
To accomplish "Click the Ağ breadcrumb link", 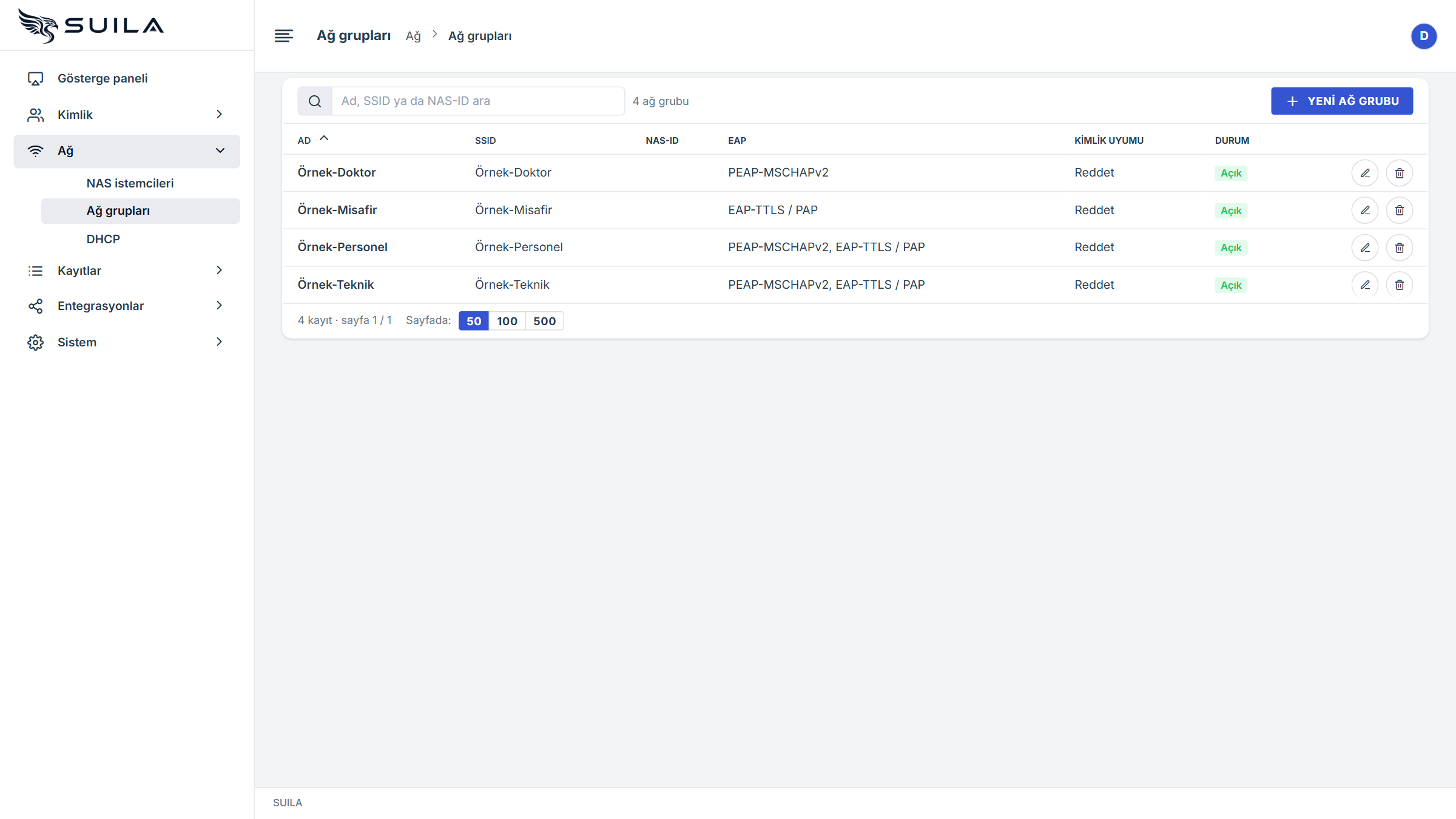I will (x=413, y=36).
